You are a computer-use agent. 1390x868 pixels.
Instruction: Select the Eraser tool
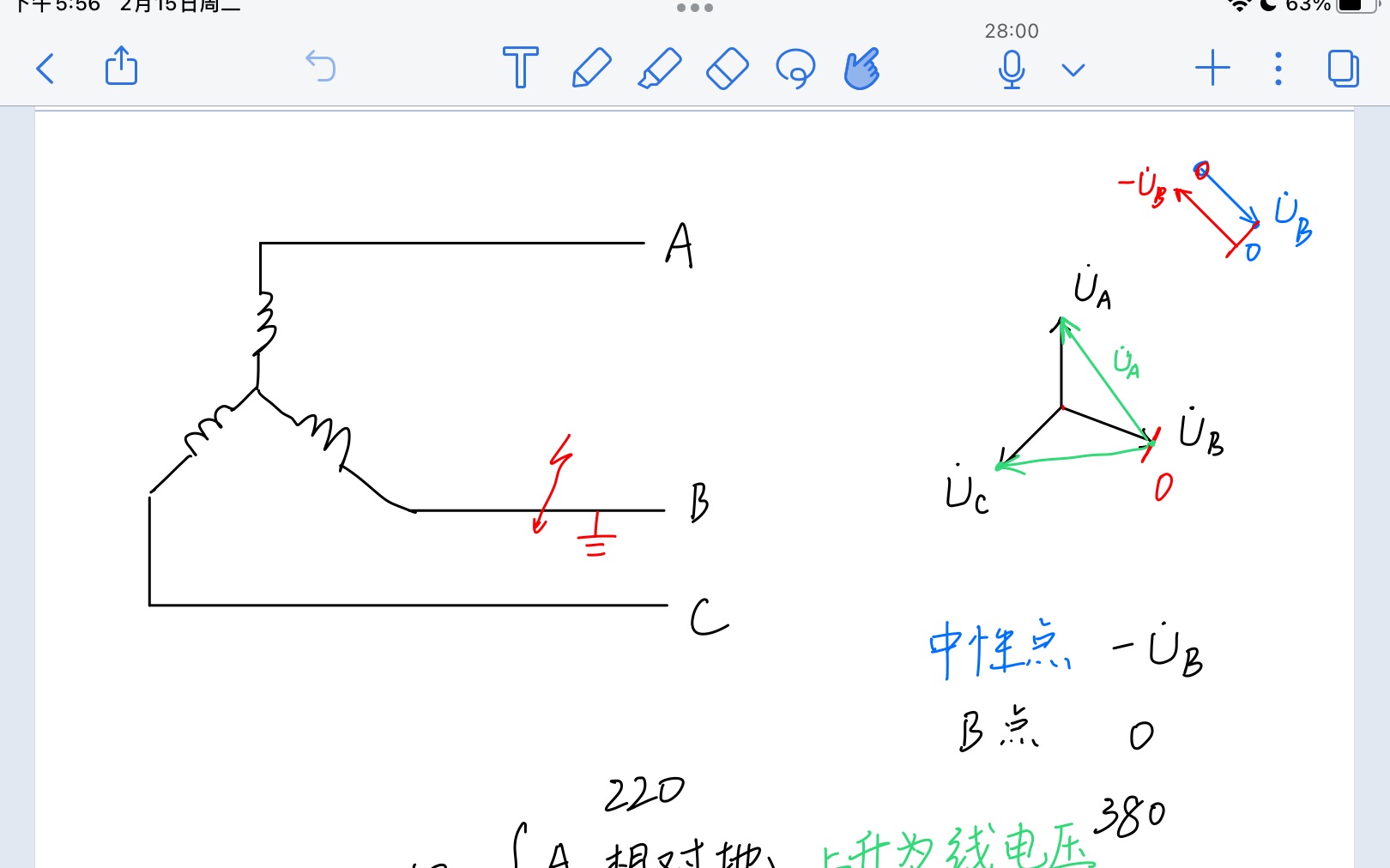(728, 68)
